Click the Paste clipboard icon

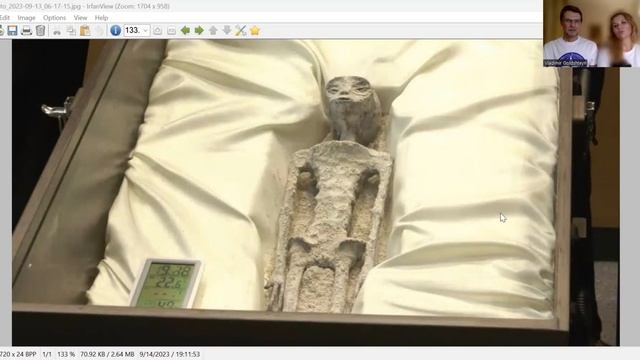point(85,30)
